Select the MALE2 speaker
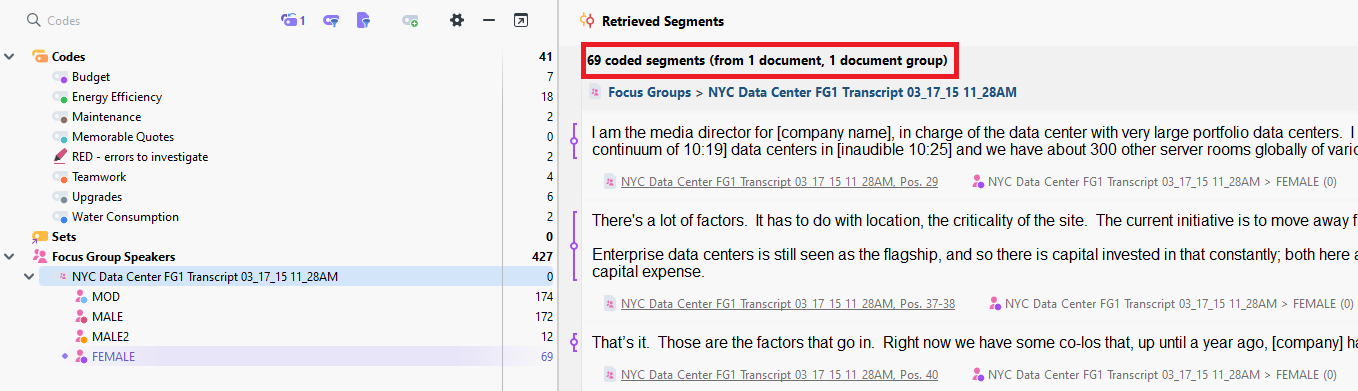This screenshot has width=1358, height=391. (x=111, y=337)
